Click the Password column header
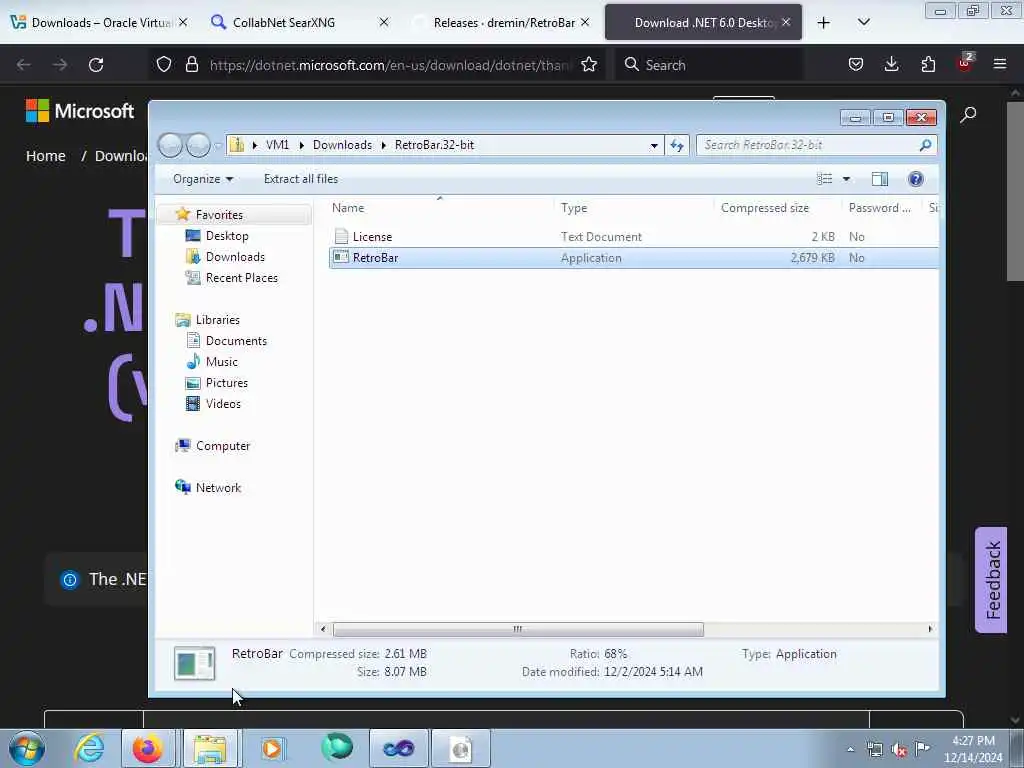1024x768 pixels. 879,208
